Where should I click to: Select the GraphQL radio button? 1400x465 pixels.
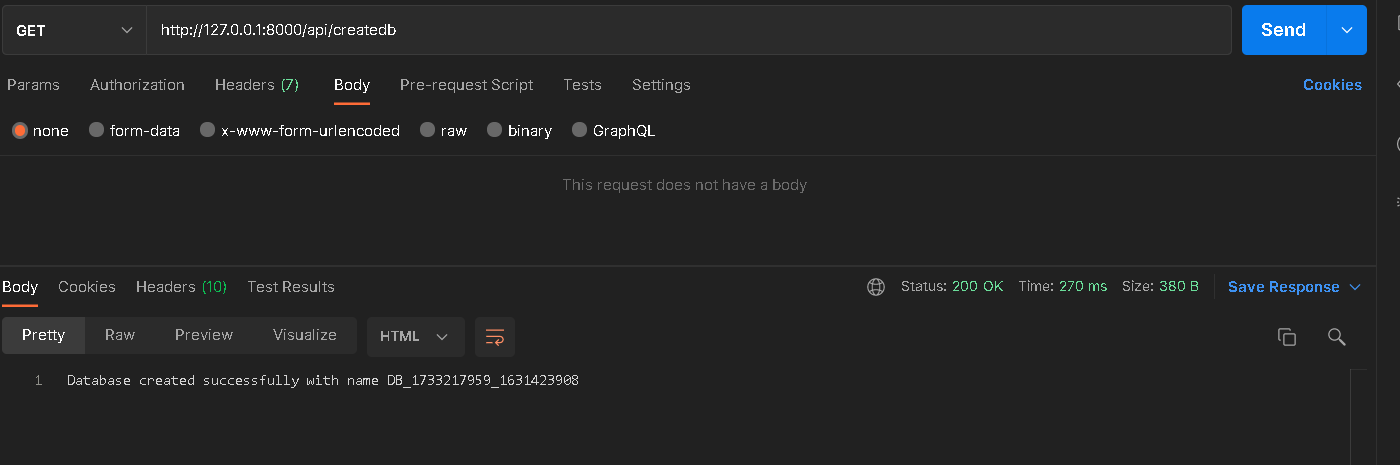click(x=580, y=131)
